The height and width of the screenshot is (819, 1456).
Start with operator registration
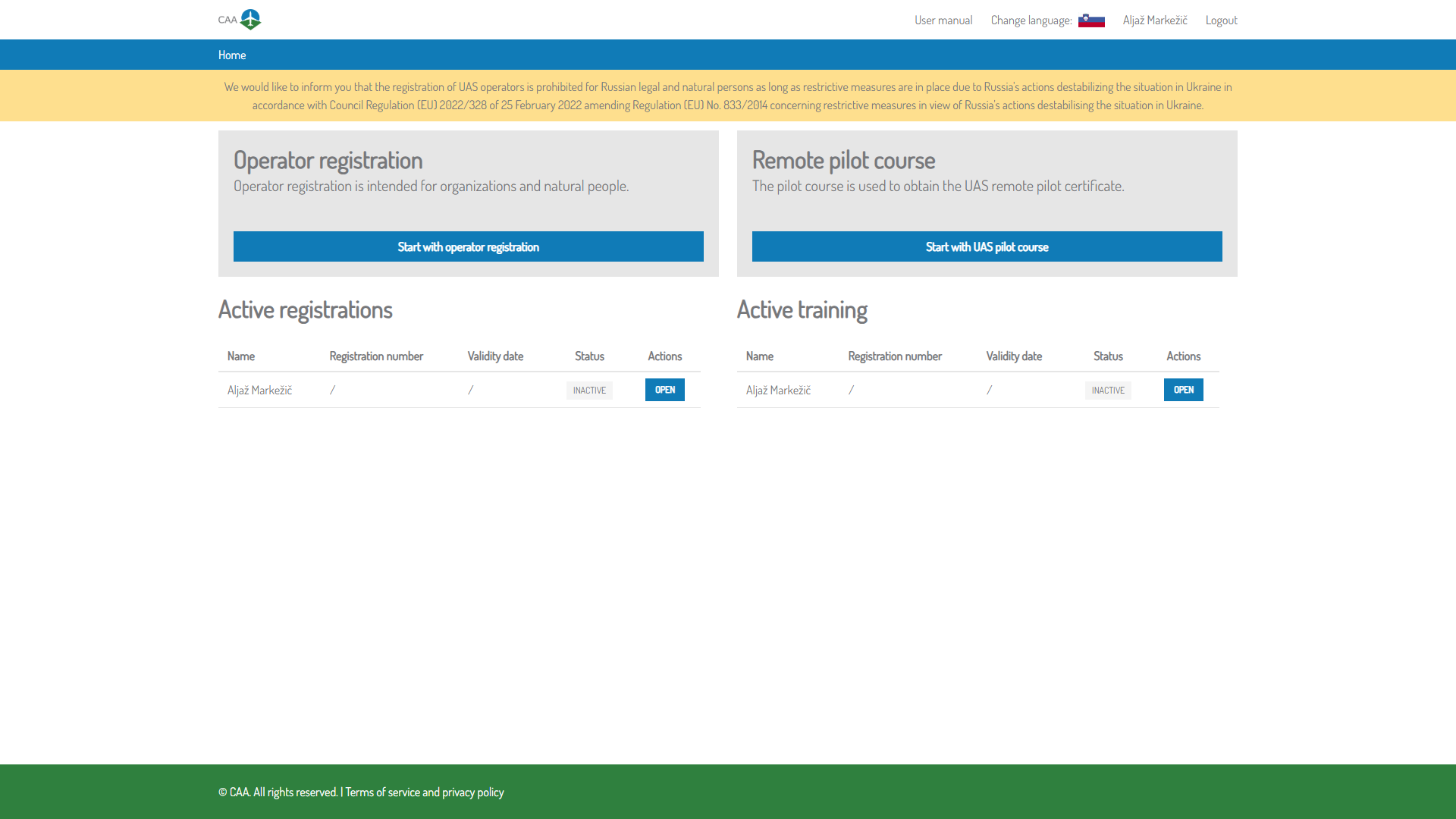pyautogui.click(x=469, y=246)
